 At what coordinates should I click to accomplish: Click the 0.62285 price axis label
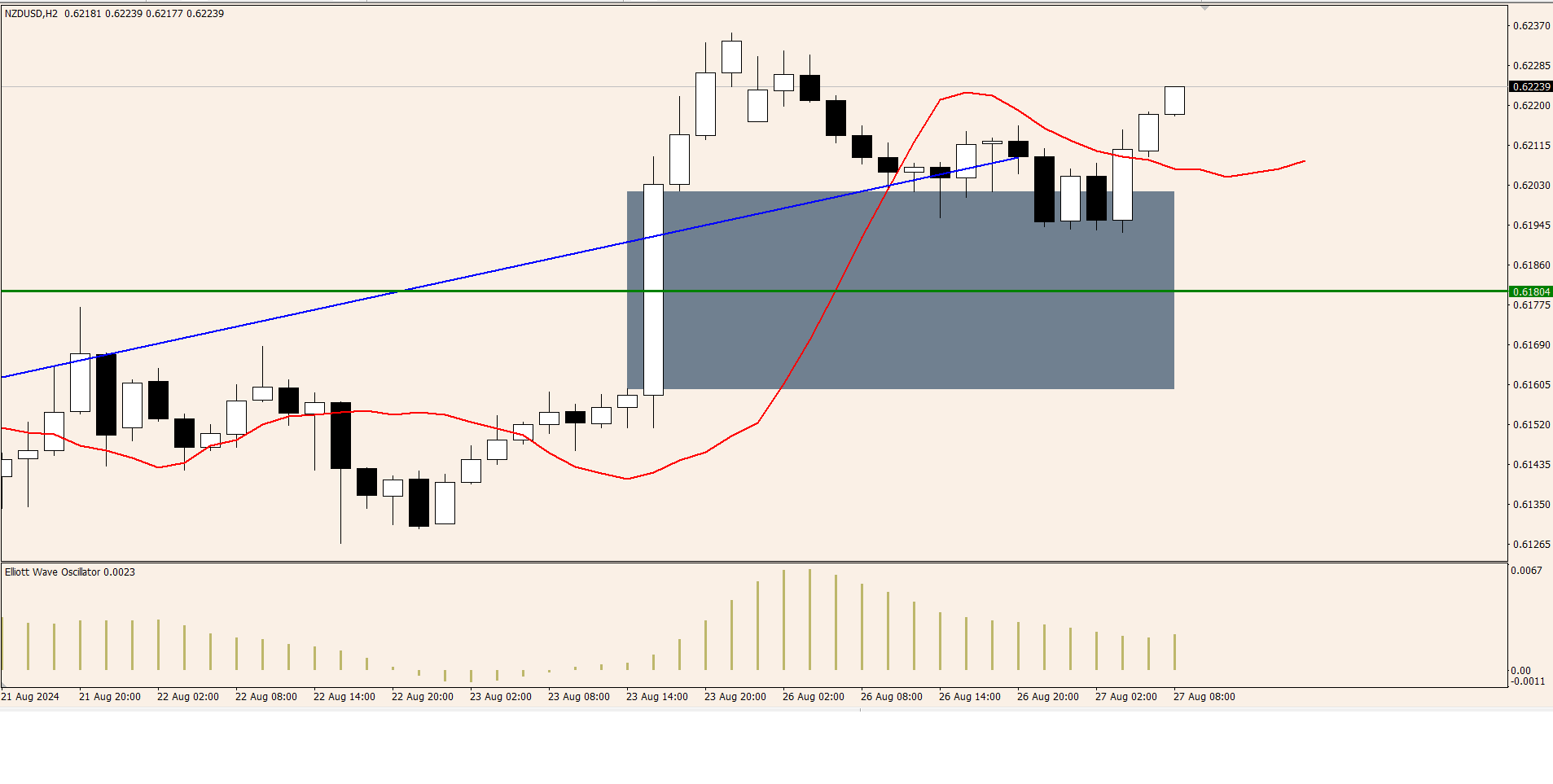click(1531, 66)
